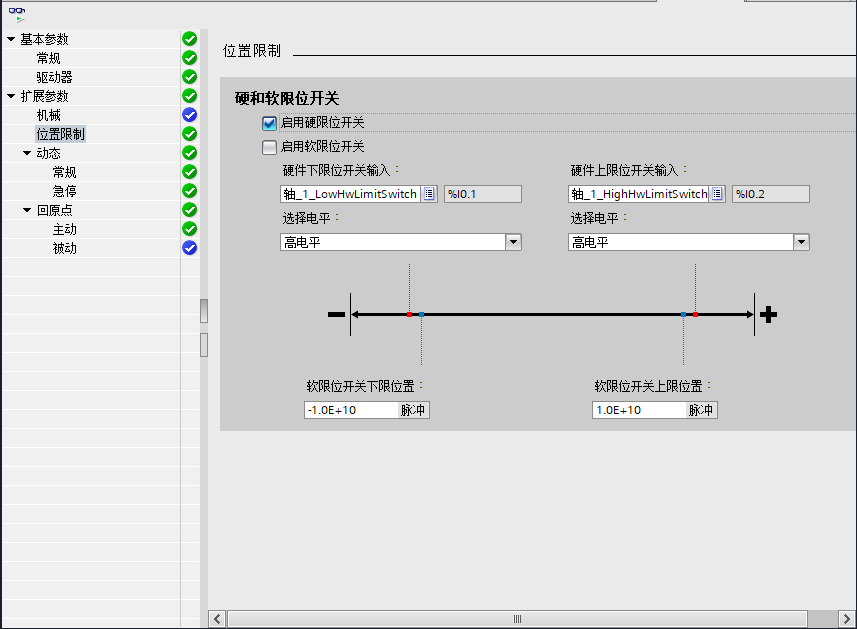Screen dimensions: 857x629
Task: Open the 常规 page under 基本参数
Action: point(47,58)
